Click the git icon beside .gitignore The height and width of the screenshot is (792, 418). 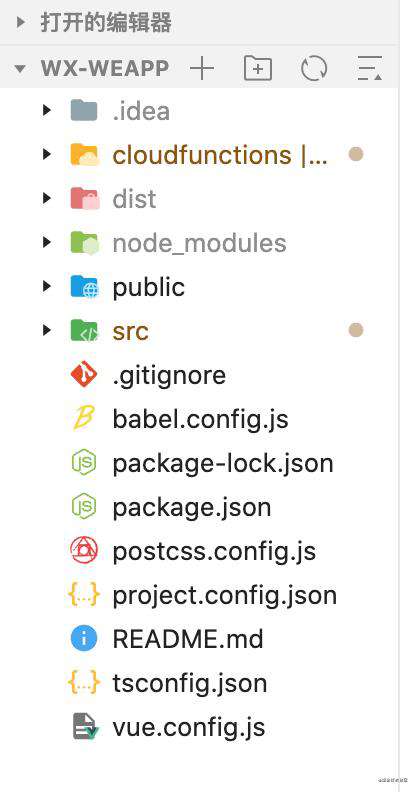coord(84,375)
